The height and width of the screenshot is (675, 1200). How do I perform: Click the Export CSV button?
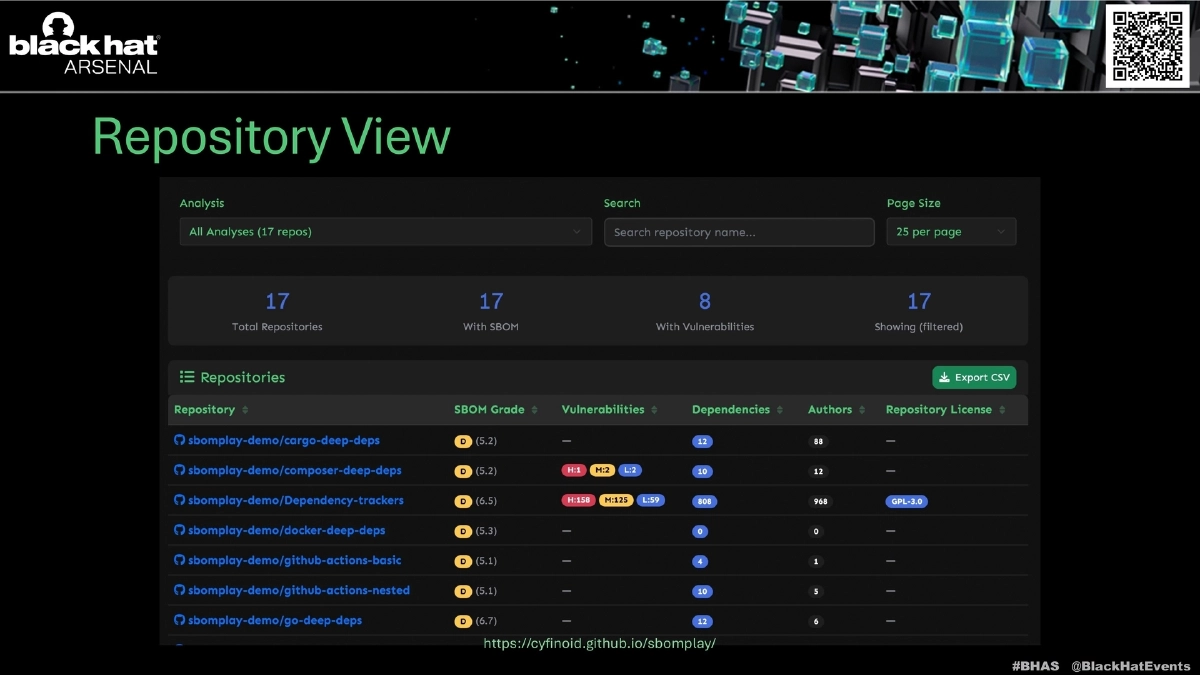point(974,377)
